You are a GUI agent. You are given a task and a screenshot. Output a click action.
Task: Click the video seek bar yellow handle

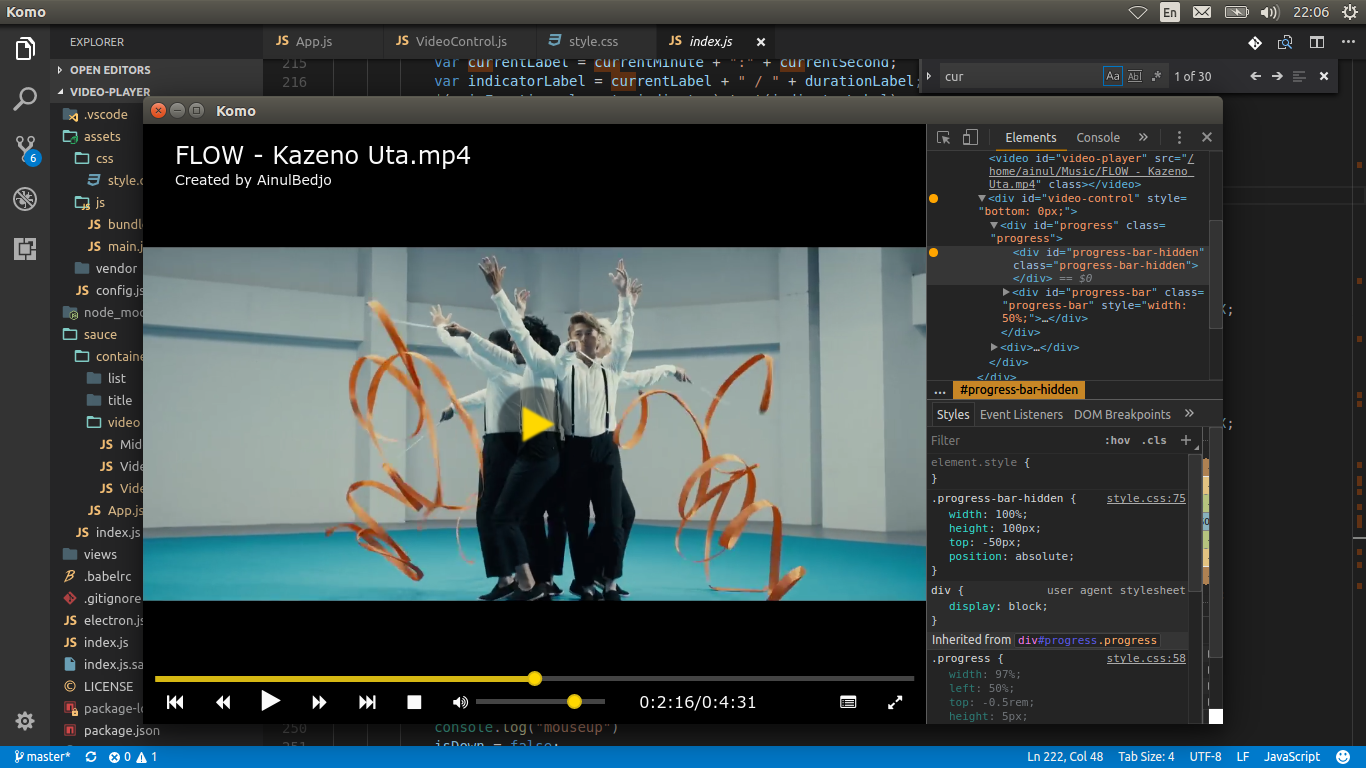click(x=535, y=679)
